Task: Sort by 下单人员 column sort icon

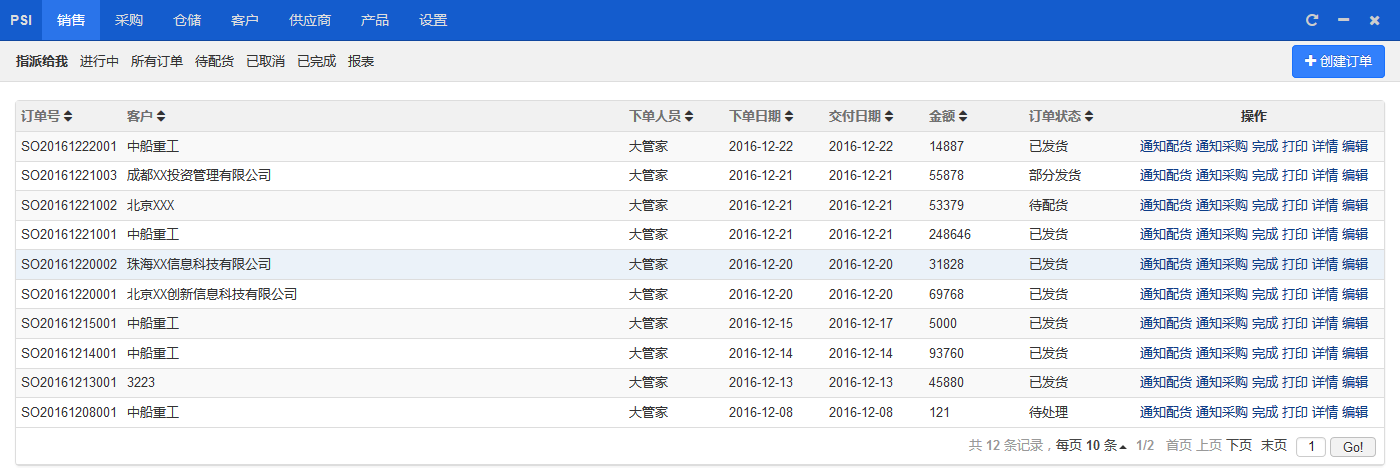Action: [689, 117]
